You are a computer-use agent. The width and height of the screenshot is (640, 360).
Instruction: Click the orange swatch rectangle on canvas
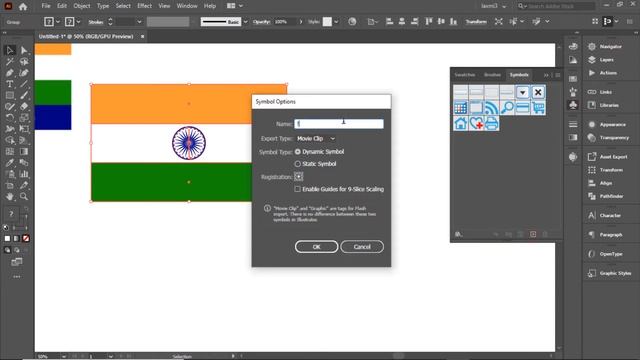point(53,49)
